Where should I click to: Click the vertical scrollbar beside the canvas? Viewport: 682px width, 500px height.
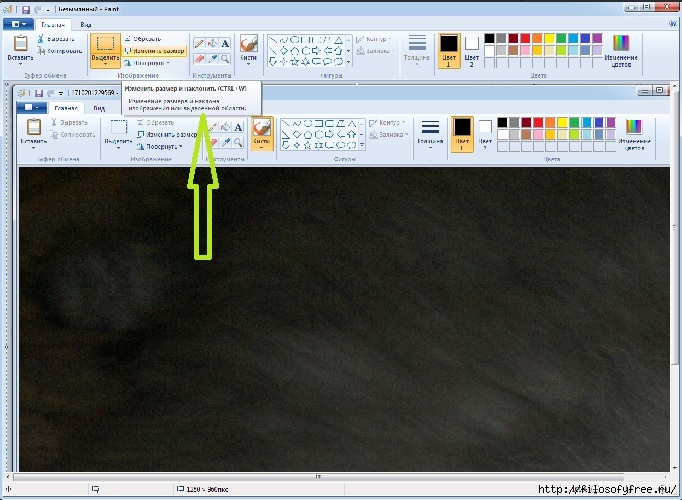[675, 226]
